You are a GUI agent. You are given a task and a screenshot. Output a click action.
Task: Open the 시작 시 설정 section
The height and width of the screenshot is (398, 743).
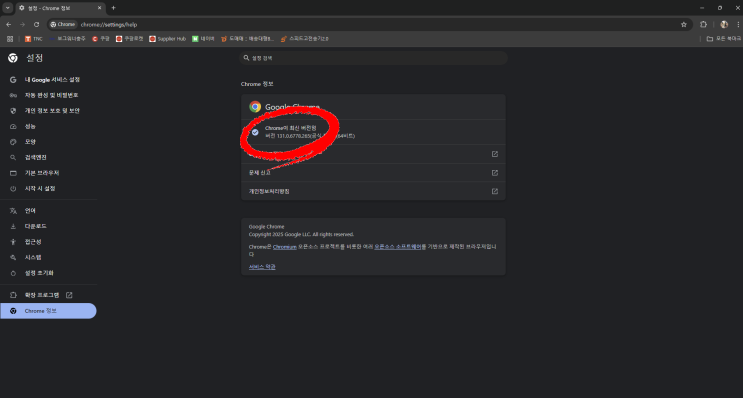click(48, 189)
